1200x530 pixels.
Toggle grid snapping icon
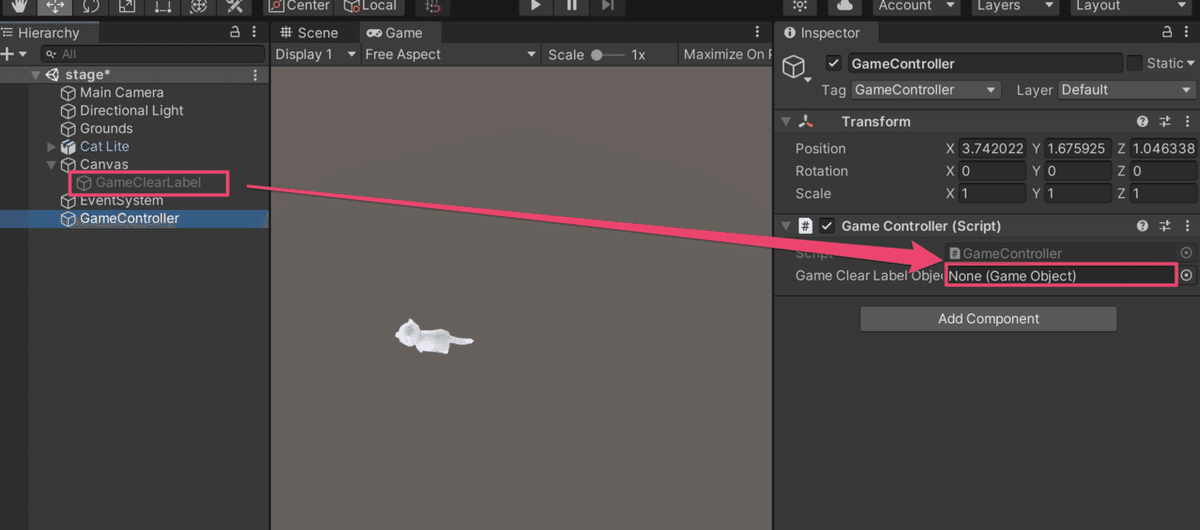click(432, 6)
